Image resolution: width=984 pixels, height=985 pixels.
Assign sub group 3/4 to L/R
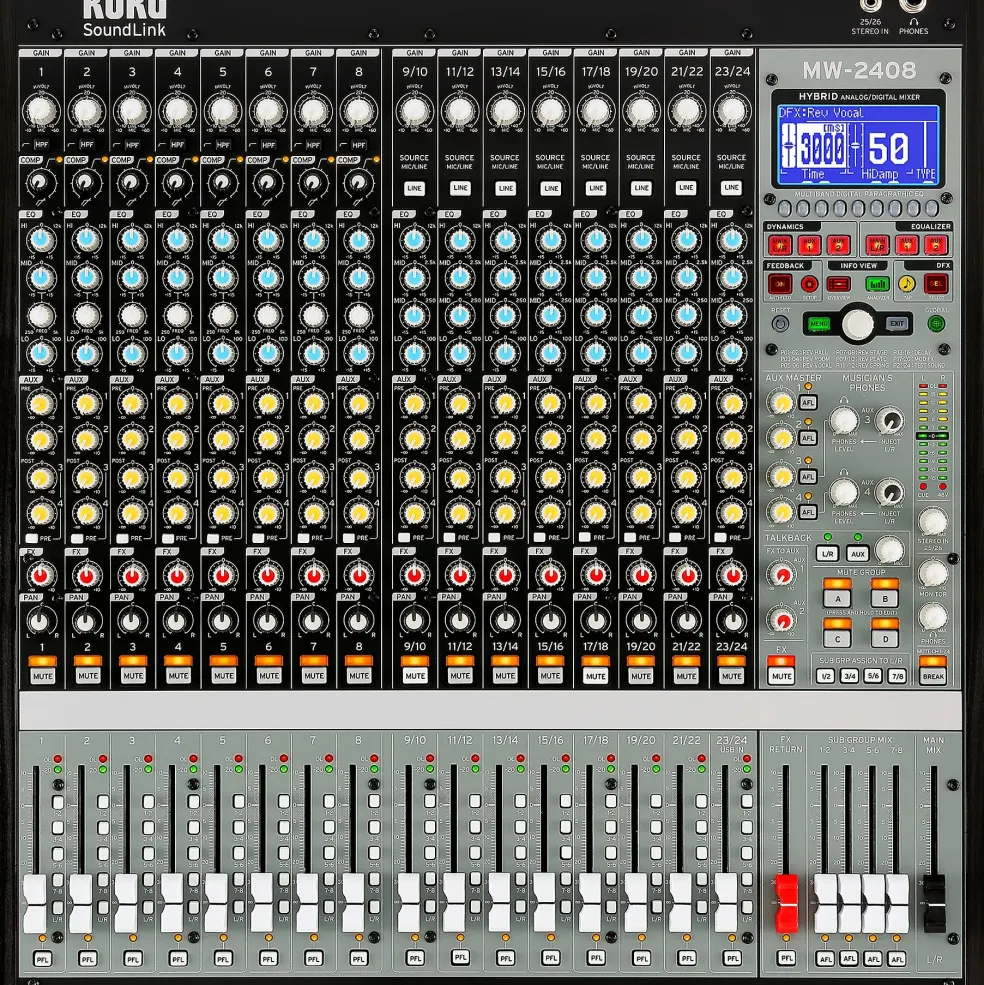click(x=850, y=677)
